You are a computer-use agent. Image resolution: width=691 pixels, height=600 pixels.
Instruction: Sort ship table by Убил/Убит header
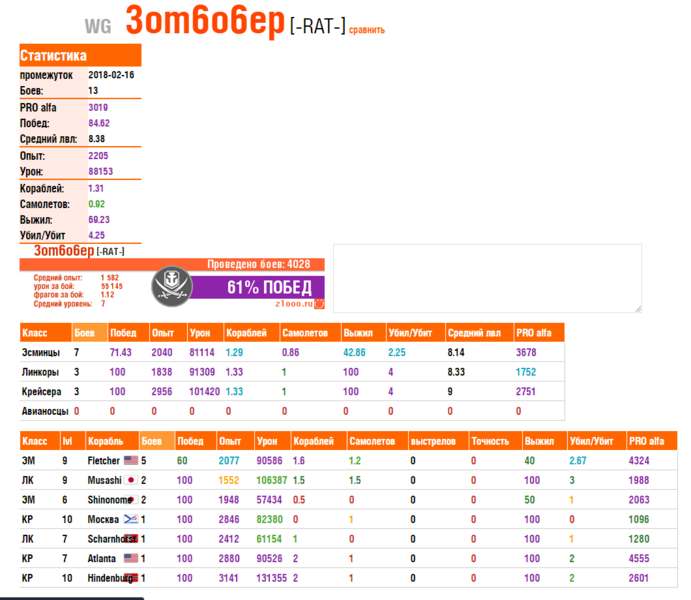pos(596,441)
